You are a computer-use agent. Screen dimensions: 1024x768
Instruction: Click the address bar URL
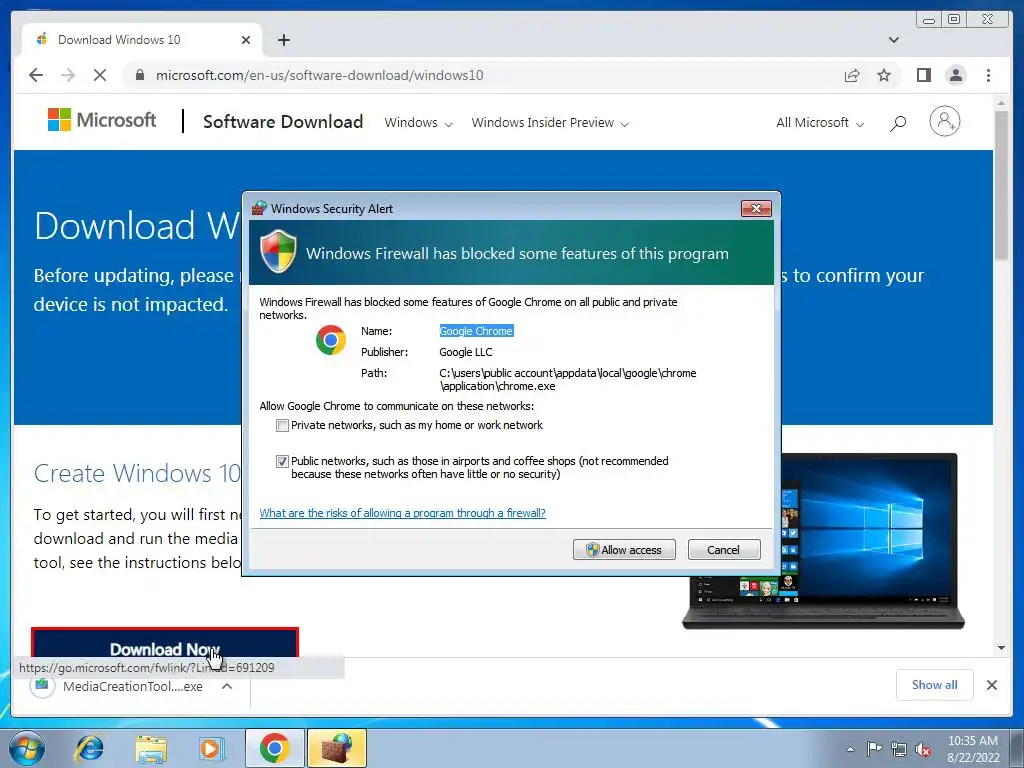[319, 75]
